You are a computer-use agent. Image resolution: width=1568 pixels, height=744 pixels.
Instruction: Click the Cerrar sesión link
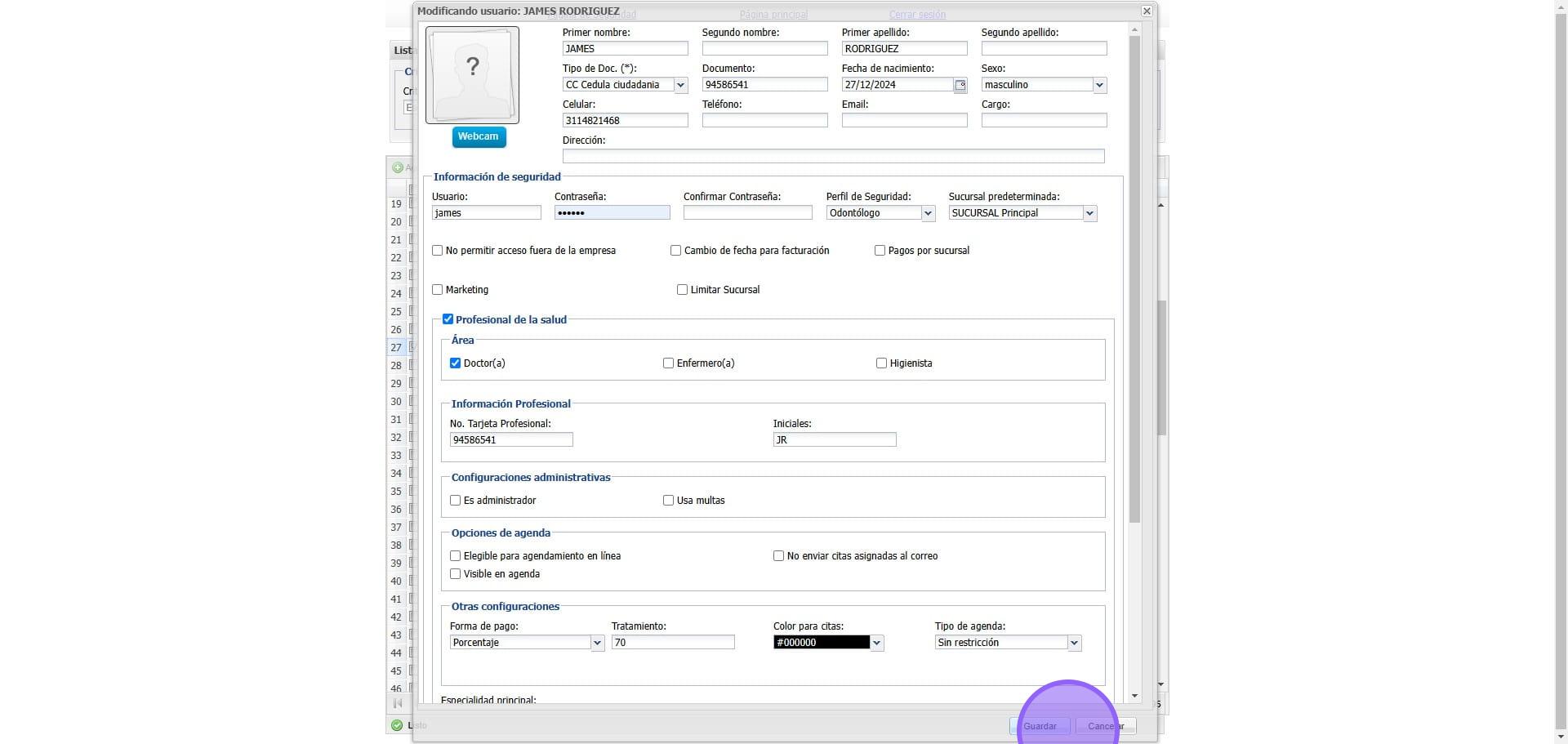click(917, 15)
